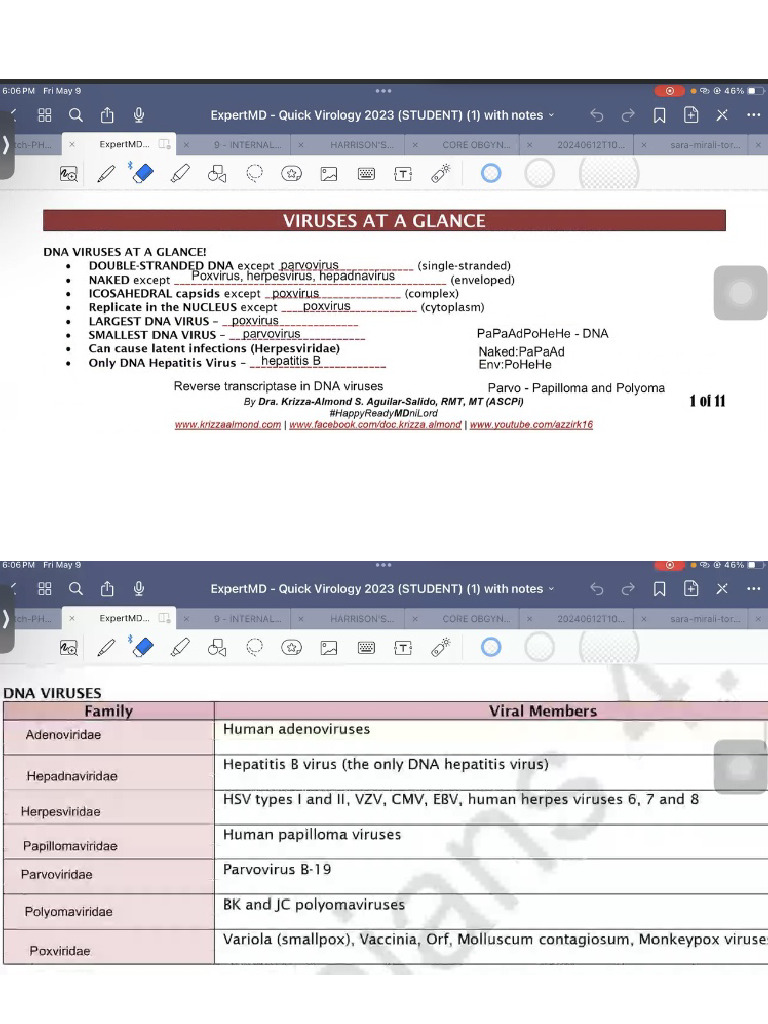Select the highlighter above the DNA Viruses table

point(180,647)
